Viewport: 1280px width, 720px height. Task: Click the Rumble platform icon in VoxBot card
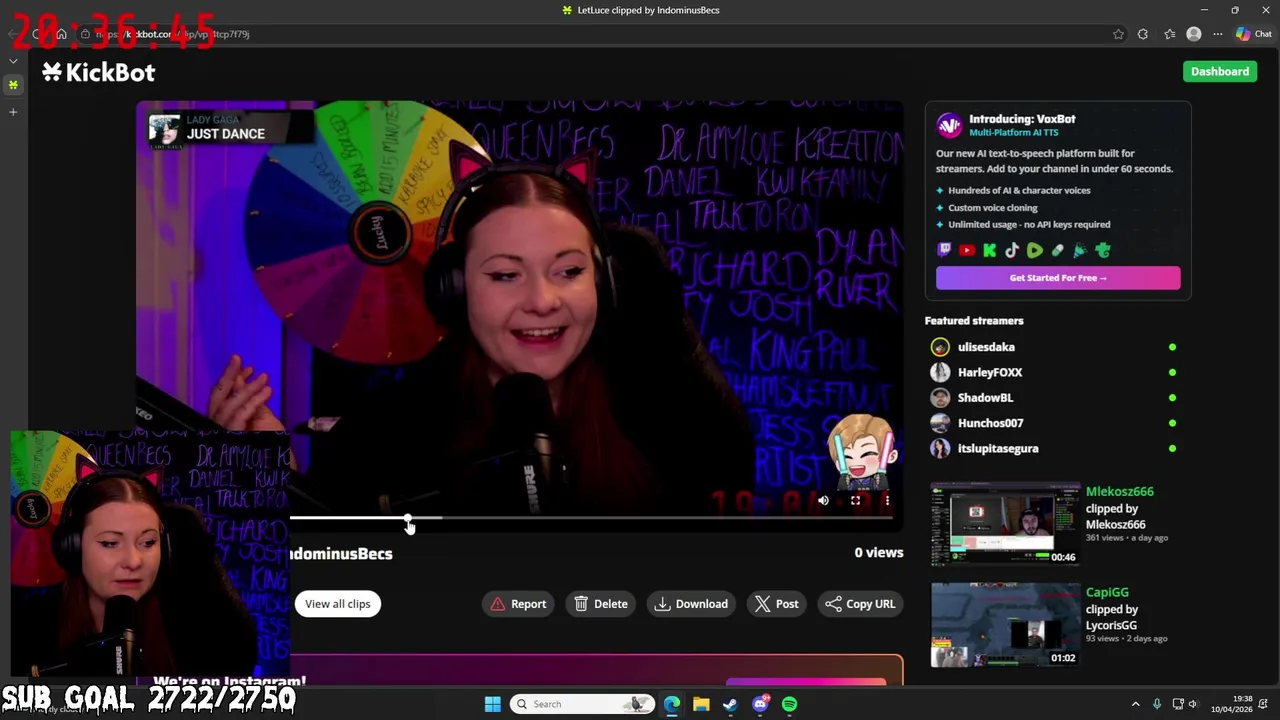(x=1035, y=250)
